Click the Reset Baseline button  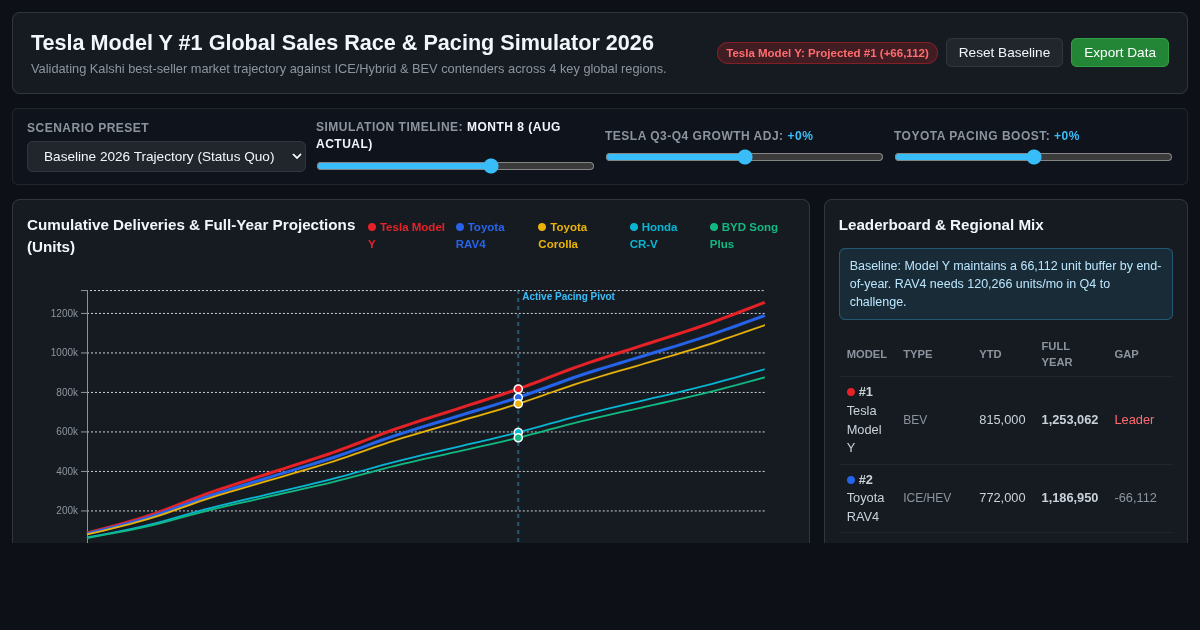(1004, 52)
